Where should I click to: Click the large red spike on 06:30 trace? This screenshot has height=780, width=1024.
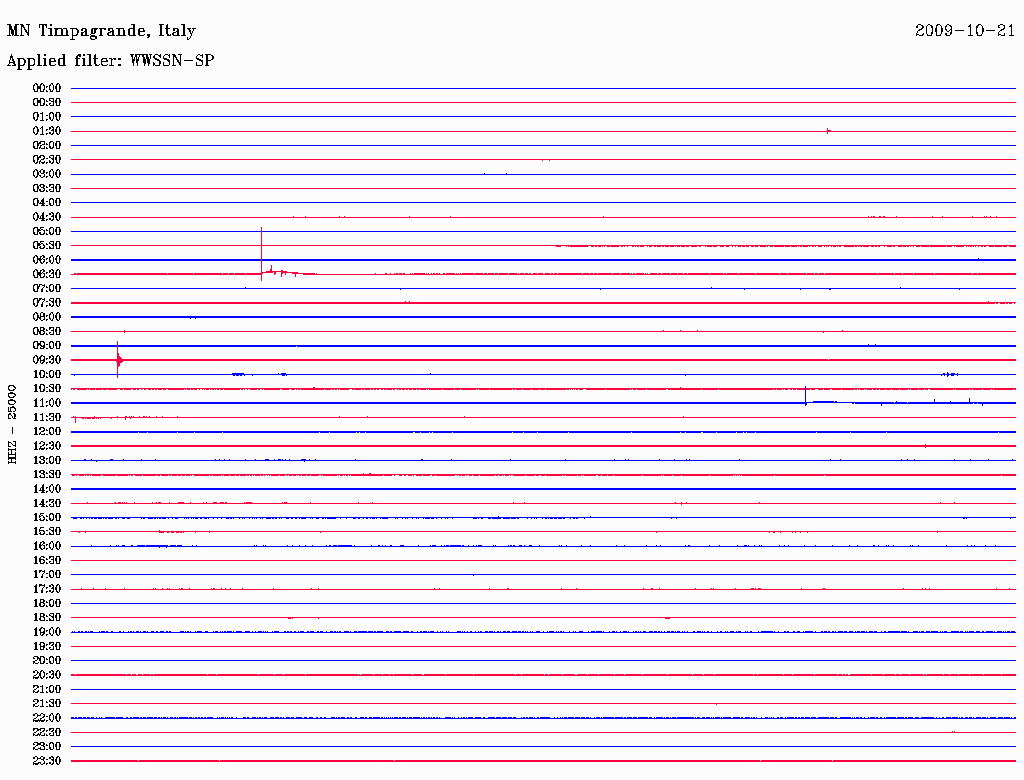pos(262,253)
